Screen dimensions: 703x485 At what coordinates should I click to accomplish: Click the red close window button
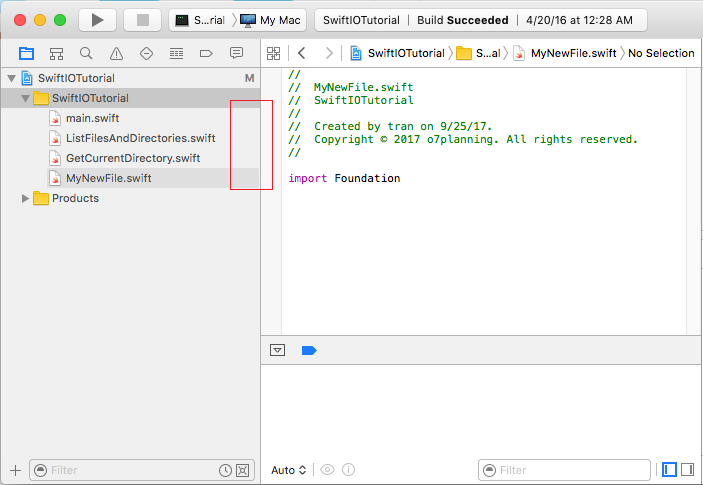(x=20, y=20)
